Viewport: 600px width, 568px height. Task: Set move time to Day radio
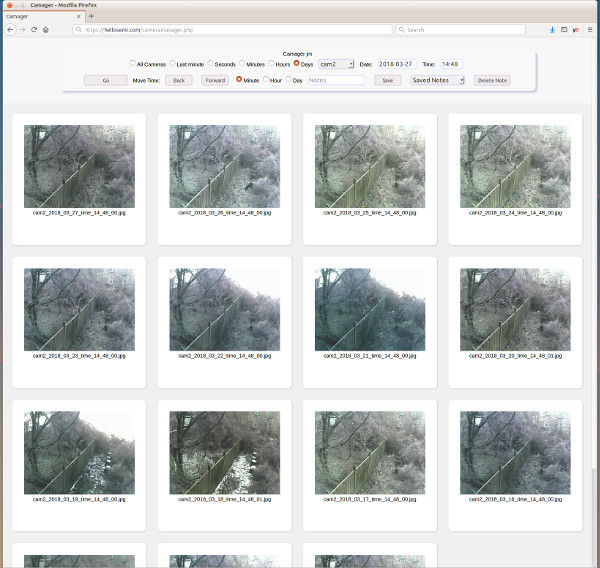click(x=289, y=79)
